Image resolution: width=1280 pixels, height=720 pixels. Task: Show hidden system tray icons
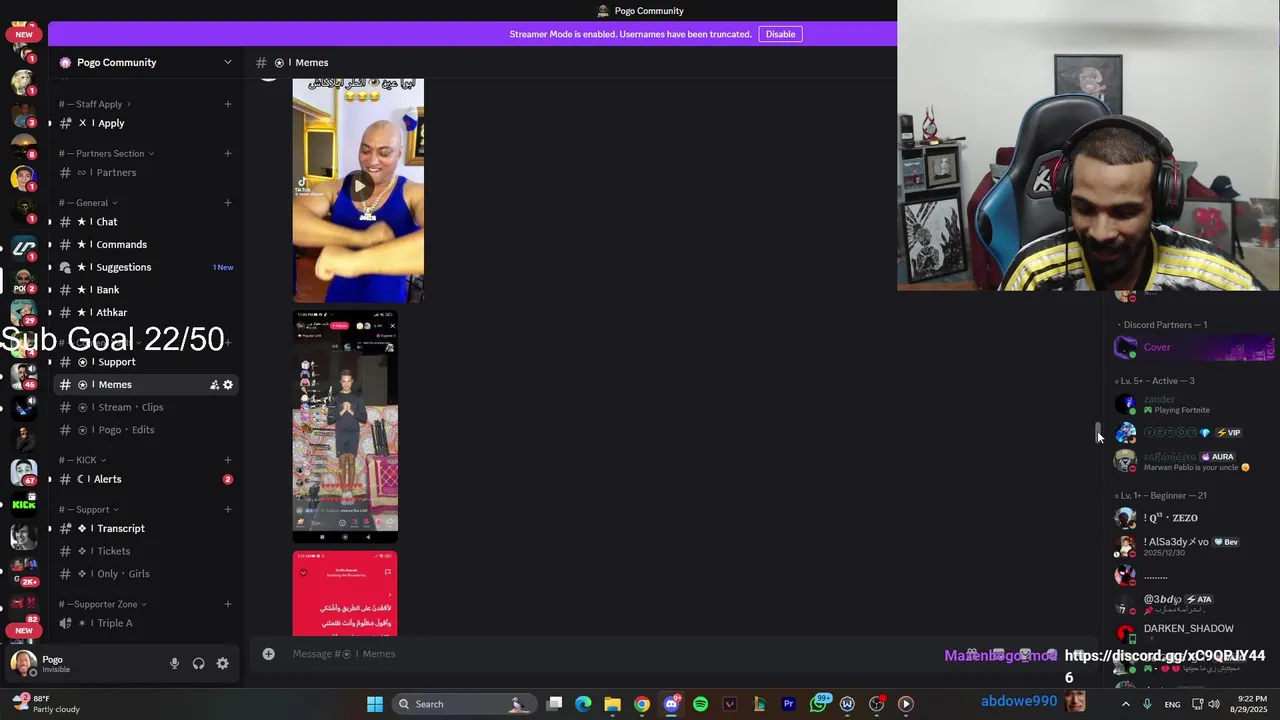[1125, 704]
